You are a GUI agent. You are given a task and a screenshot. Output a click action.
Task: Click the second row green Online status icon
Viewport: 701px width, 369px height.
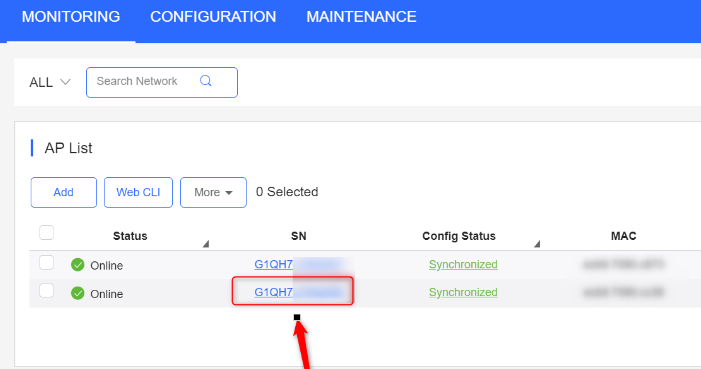coord(78,293)
